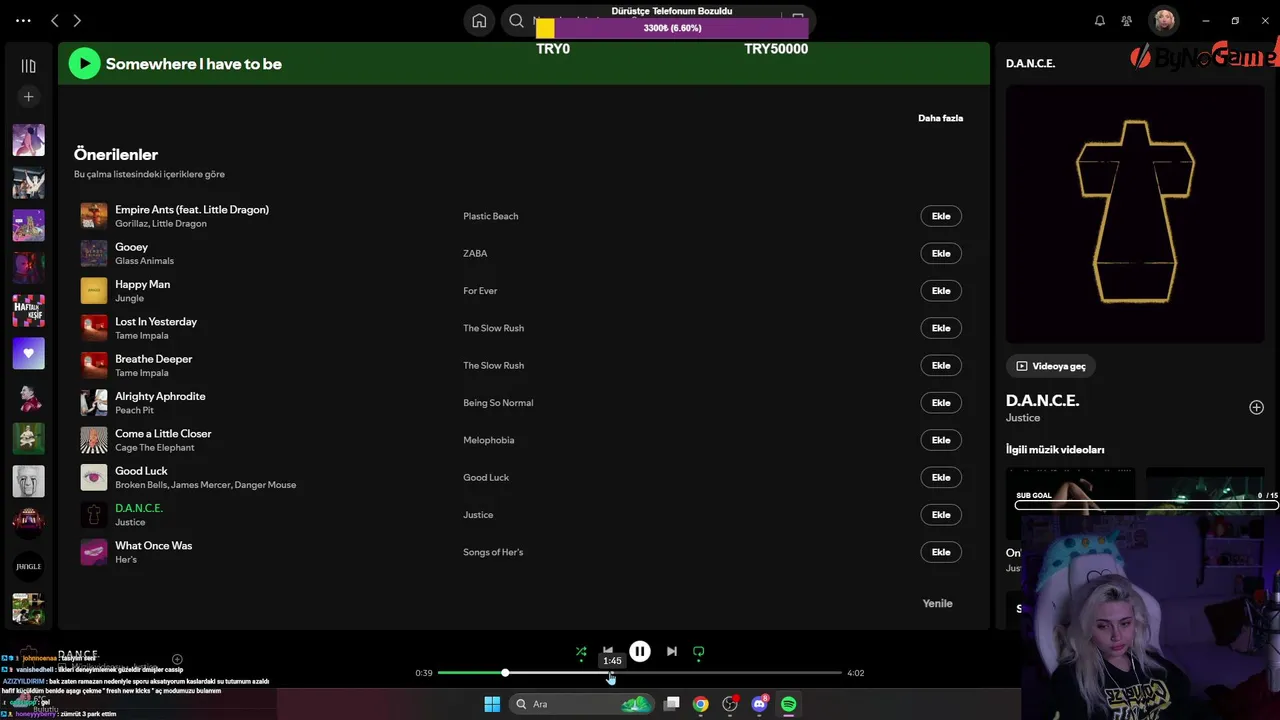
Task: Select the Lost In Yesterday track title
Action: click(x=156, y=321)
